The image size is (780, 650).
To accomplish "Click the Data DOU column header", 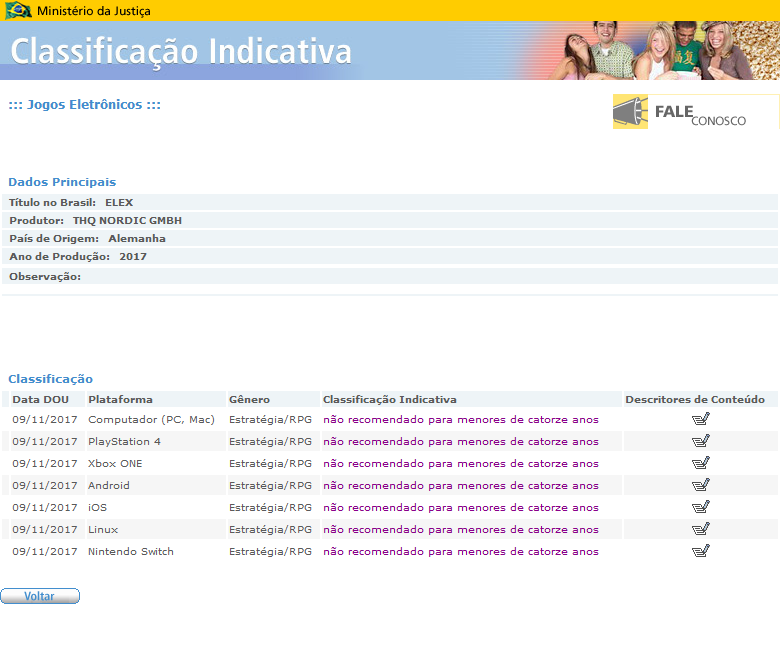I will [40, 399].
